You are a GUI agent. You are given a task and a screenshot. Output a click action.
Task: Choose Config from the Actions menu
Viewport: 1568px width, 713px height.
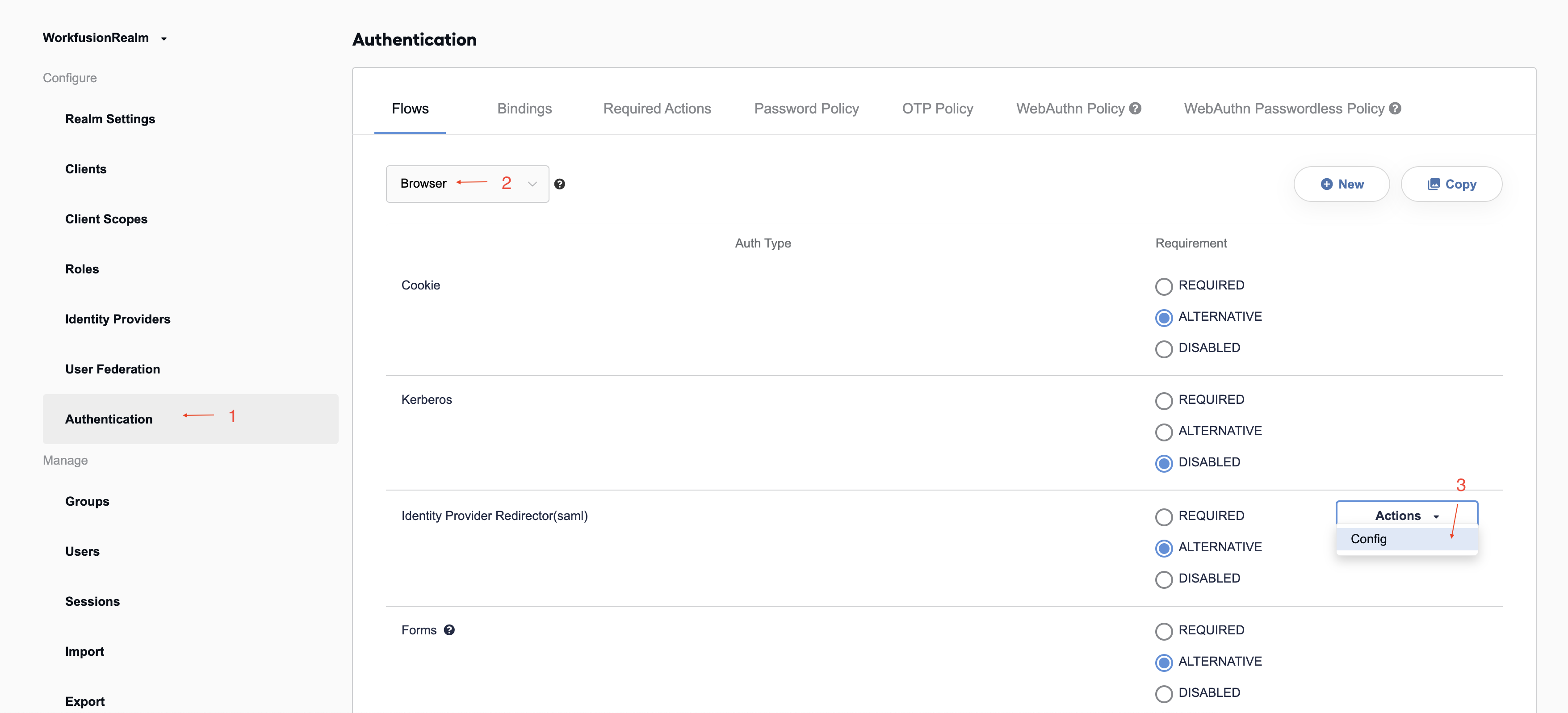click(1407, 539)
